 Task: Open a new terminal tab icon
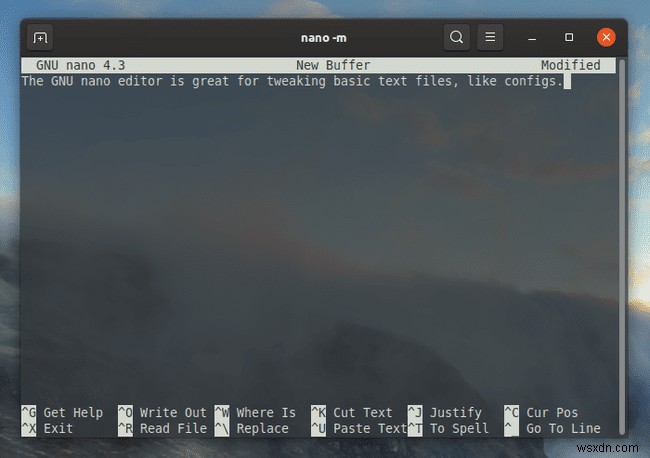[40, 38]
